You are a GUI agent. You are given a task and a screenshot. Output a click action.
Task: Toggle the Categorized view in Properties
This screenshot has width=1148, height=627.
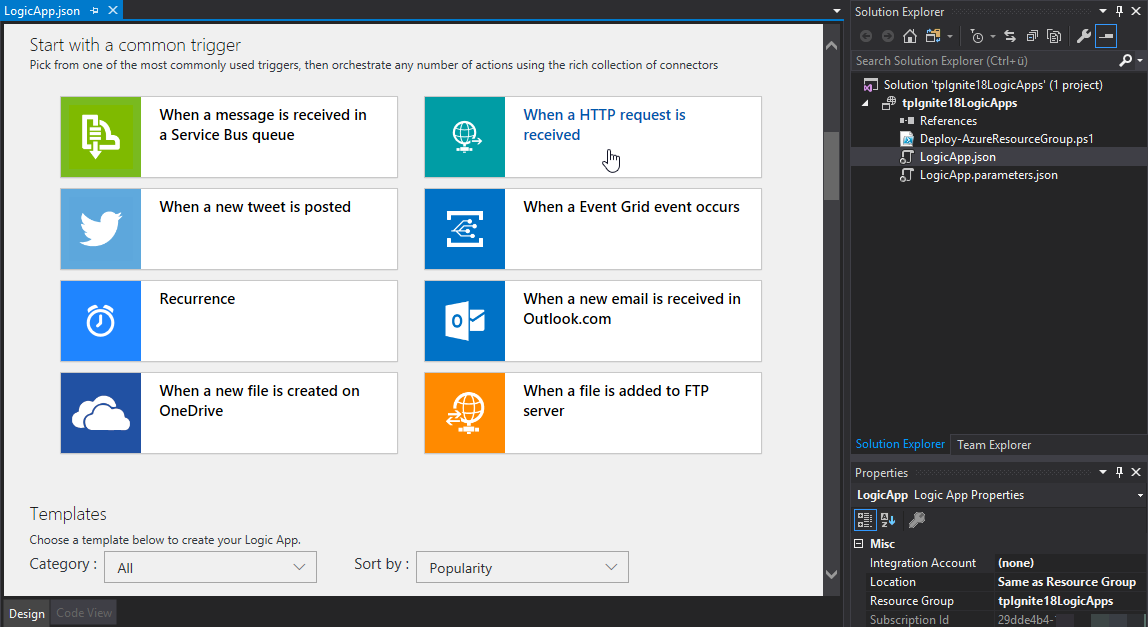865,519
